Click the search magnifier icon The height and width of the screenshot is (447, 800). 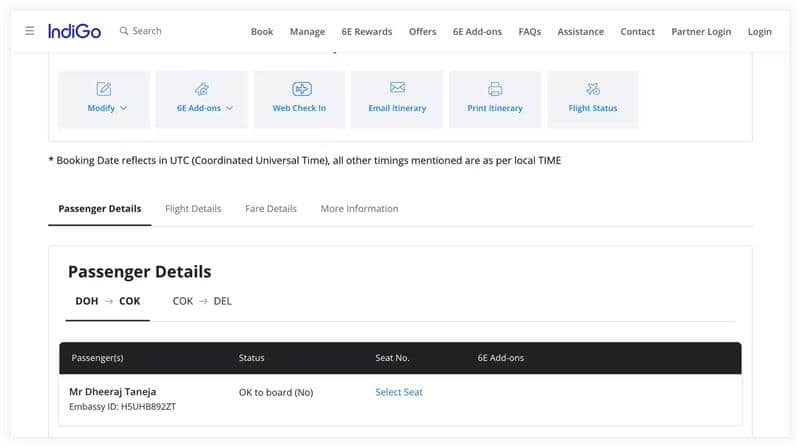(x=124, y=31)
